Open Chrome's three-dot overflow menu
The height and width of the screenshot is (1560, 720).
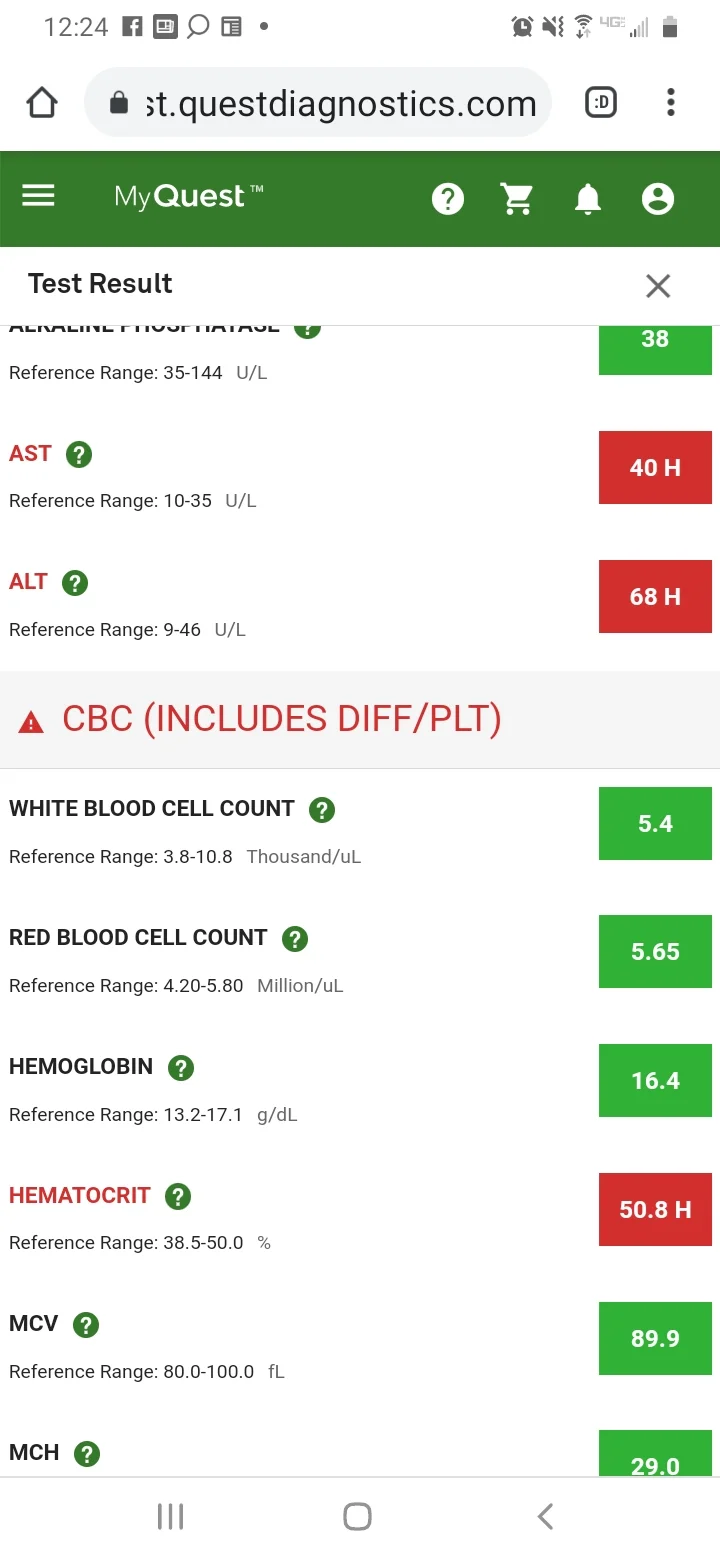671,102
